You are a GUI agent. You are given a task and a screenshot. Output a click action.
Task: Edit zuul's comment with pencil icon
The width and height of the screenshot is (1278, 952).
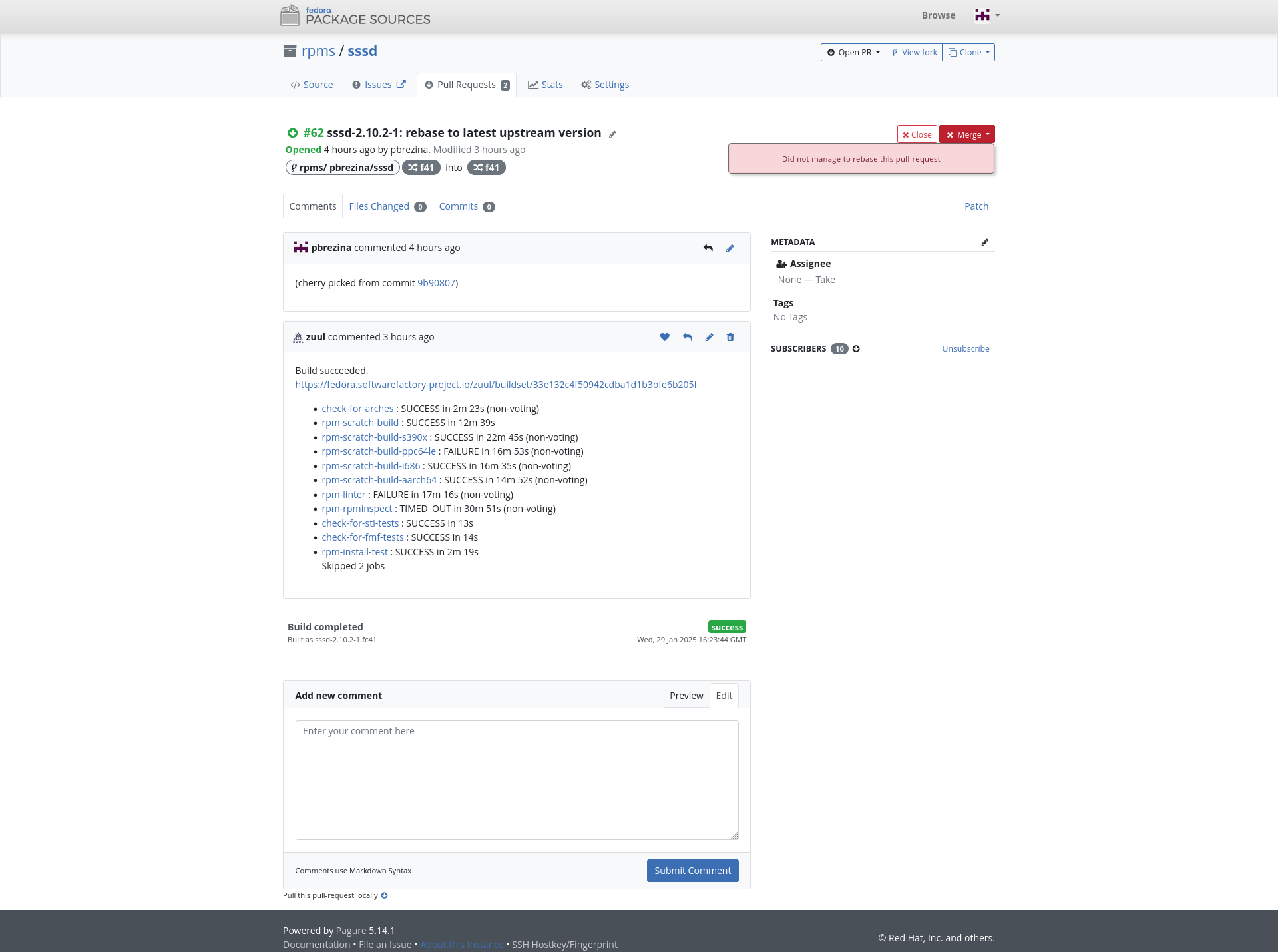tap(709, 337)
